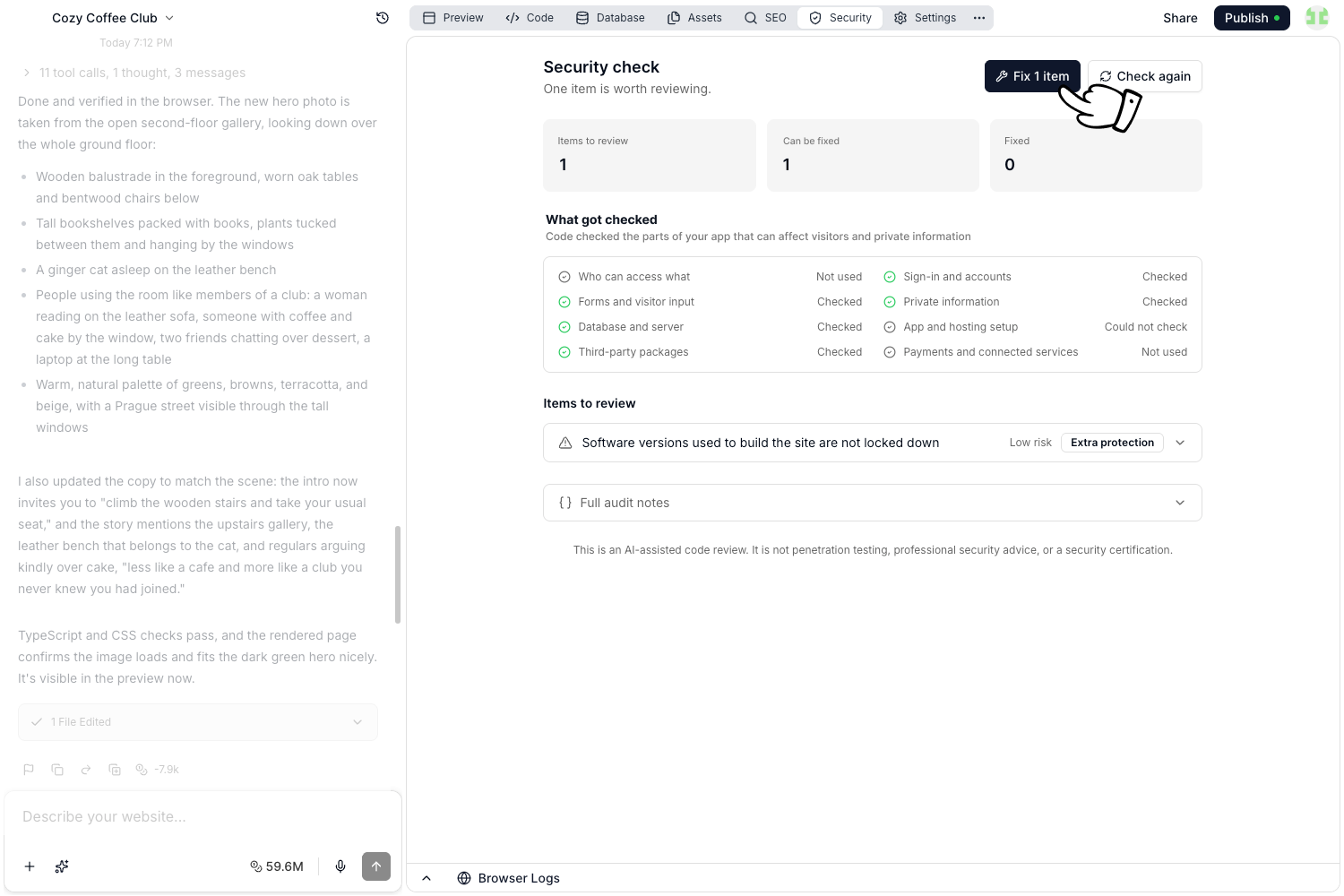Viewport: 1344px width, 896px height.
Task: Switch to the Preview tab
Action: point(453,18)
